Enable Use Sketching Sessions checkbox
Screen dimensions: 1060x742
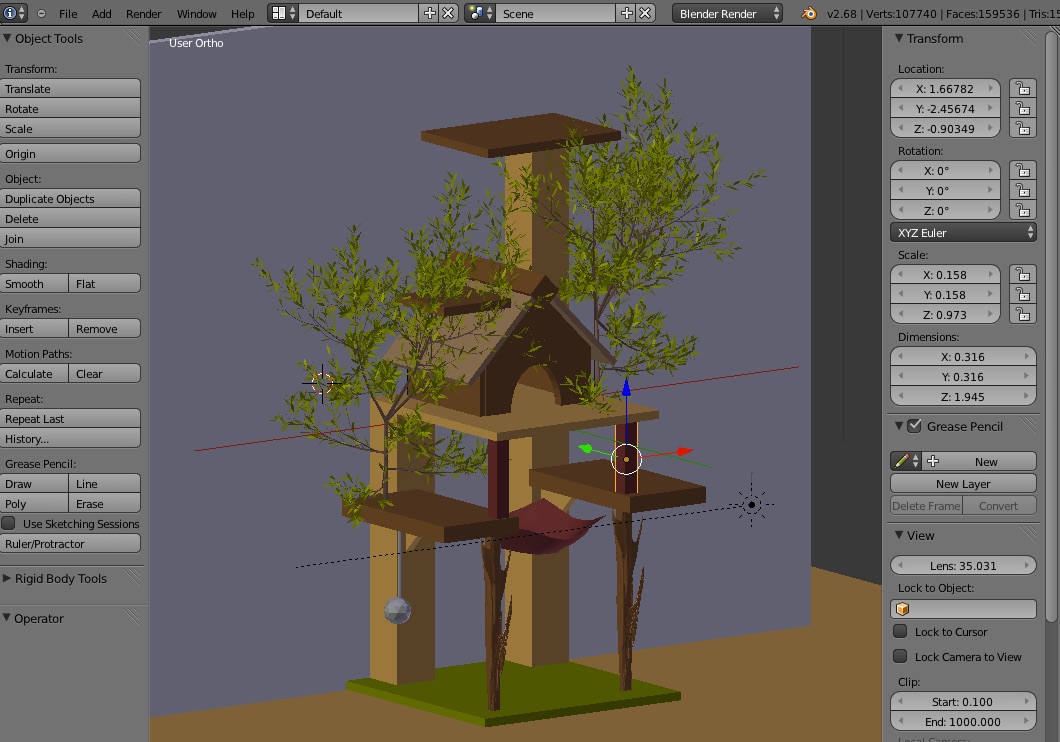pyautogui.click(x=9, y=524)
